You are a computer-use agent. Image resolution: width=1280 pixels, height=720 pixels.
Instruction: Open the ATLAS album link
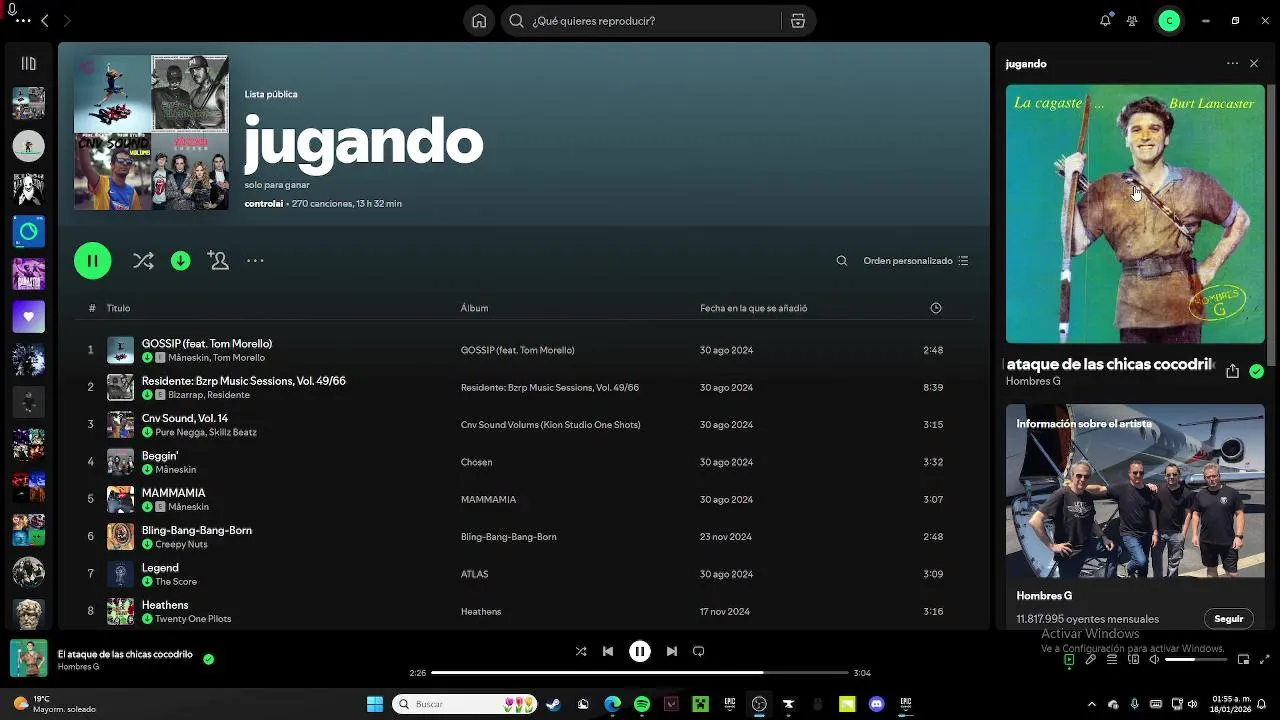click(474, 574)
